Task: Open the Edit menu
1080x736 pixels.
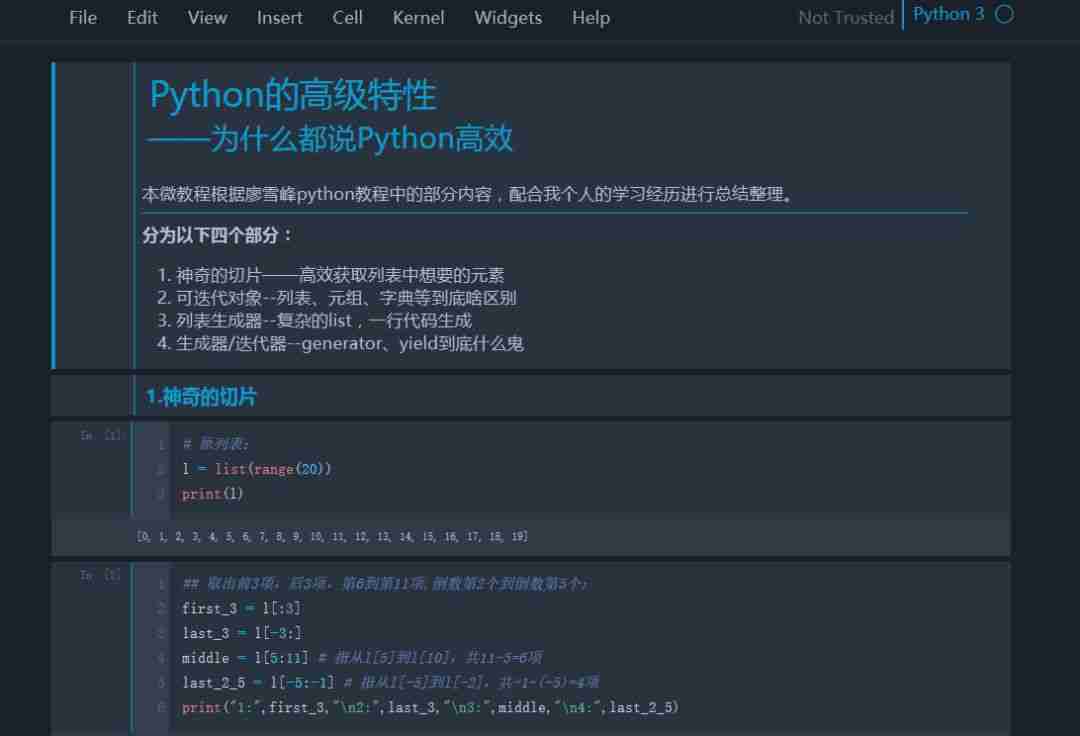Action: pos(142,18)
